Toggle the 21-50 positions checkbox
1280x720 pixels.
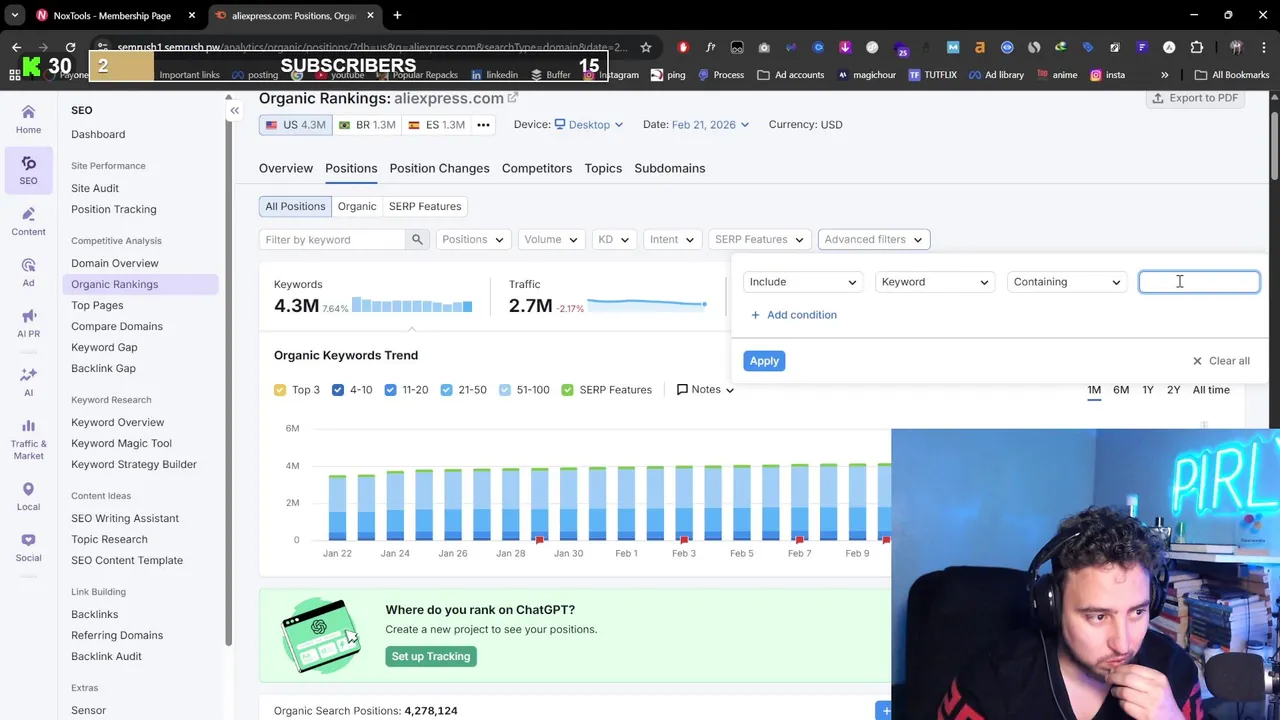[x=447, y=390]
